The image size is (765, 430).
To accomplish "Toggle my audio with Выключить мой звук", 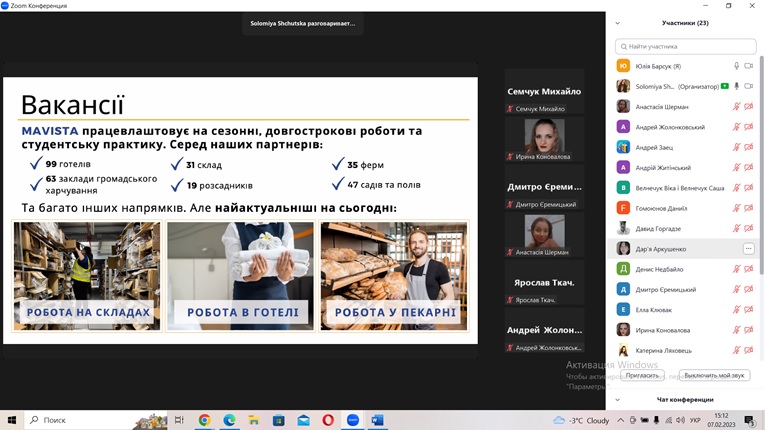I will [714, 375].
